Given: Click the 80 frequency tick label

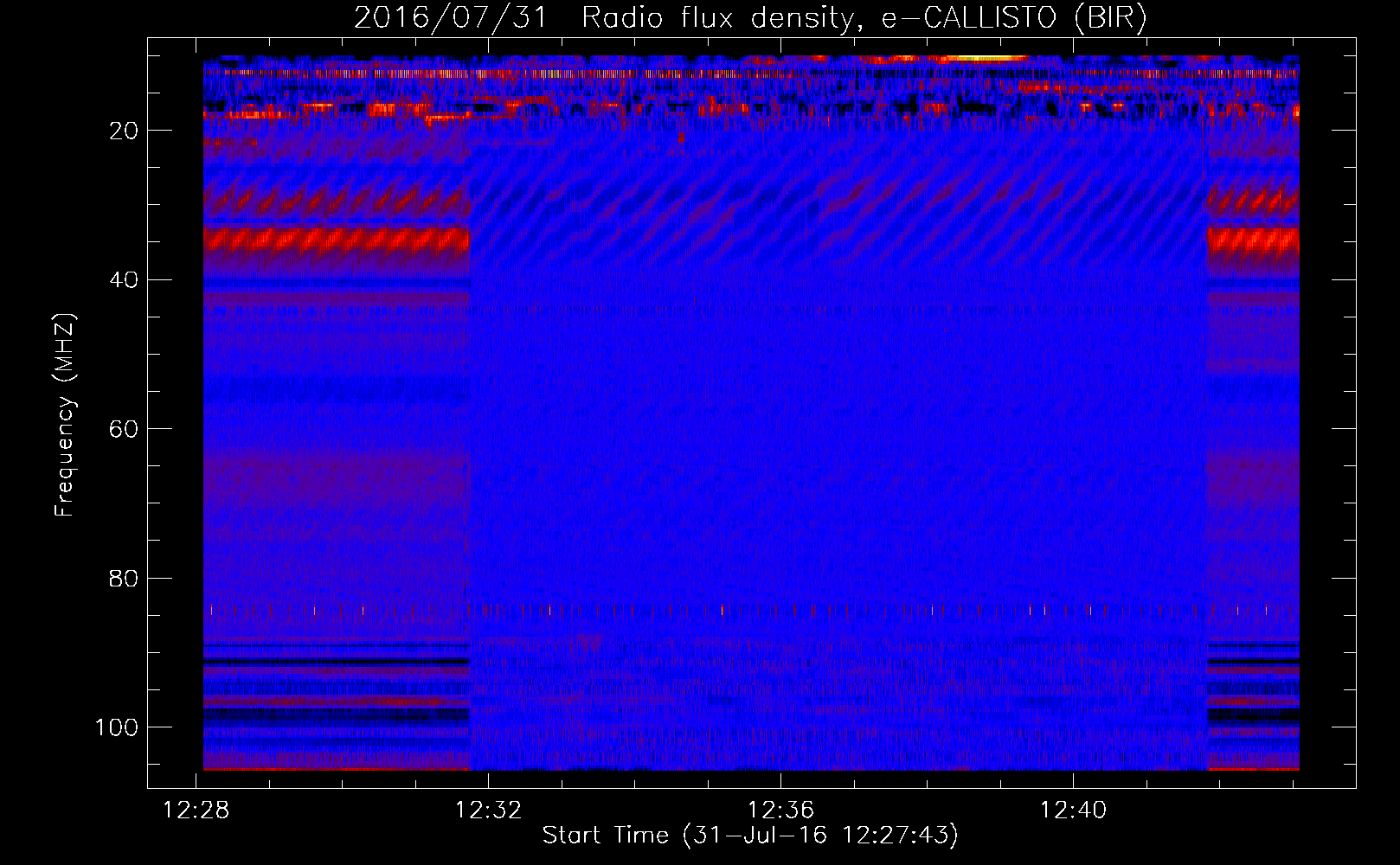Looking at the screenshot, I should pos(124,578).
